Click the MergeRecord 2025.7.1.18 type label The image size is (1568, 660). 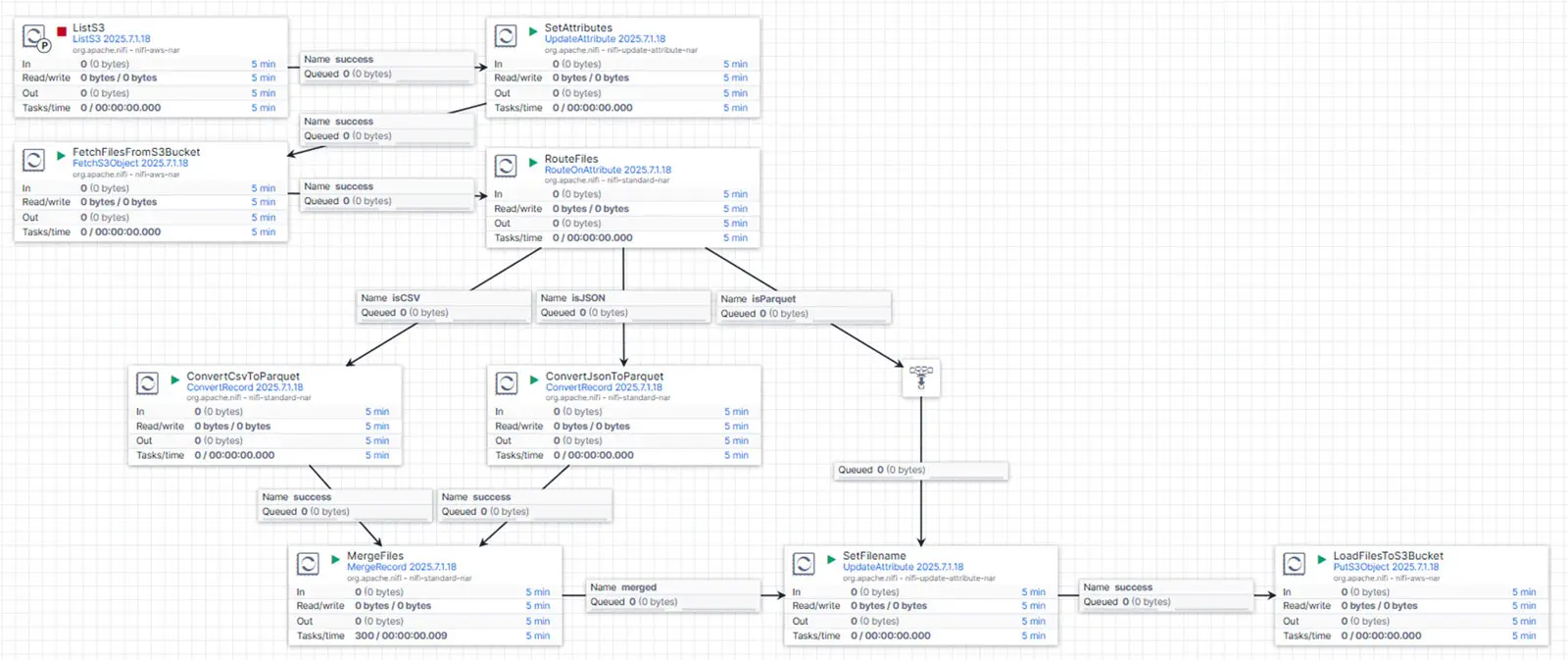point(402,567)
